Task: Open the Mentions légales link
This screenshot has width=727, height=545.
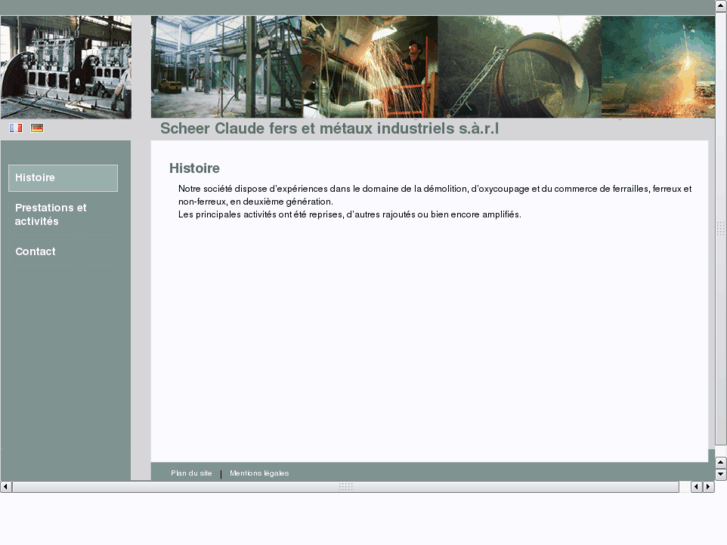Action: 259,473
